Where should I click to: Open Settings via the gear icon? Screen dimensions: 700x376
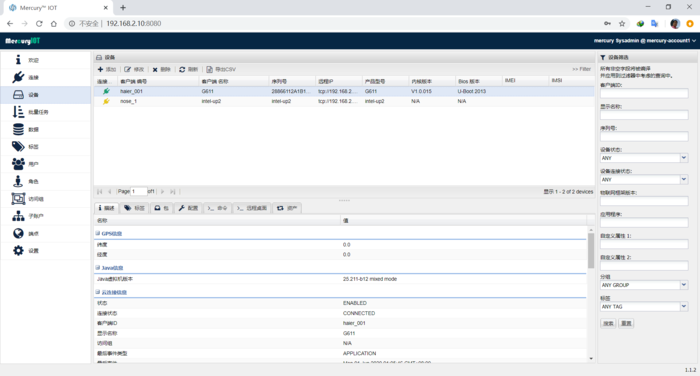(18, 251)
